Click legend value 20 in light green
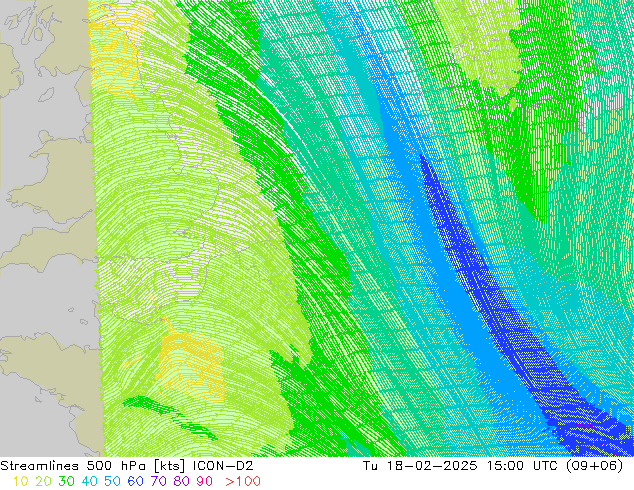Image resolution: width=634 pixels, height=490 pixels. click(43, 481)
